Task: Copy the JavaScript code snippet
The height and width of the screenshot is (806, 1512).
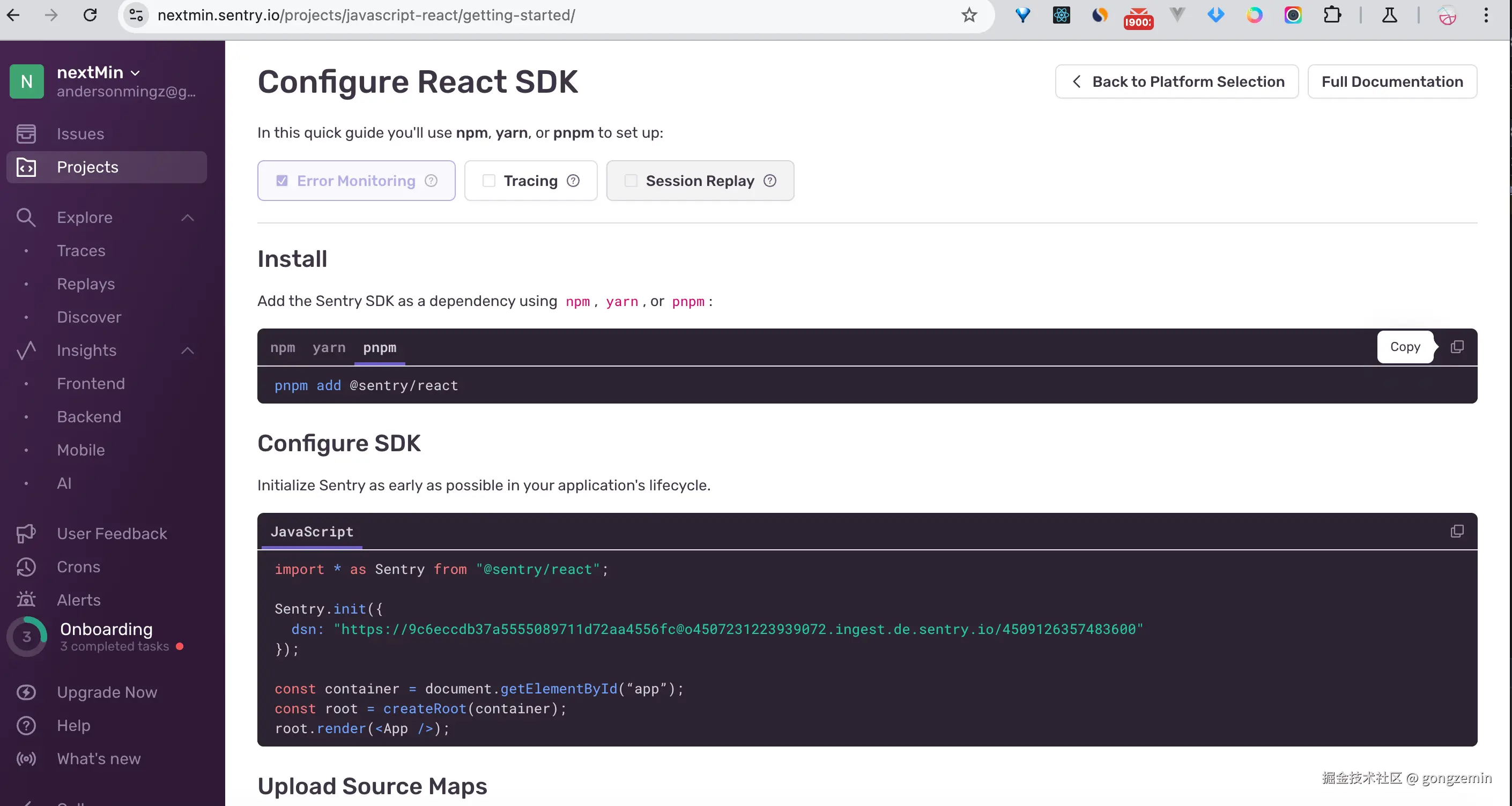Action: tap(1457, 531)
